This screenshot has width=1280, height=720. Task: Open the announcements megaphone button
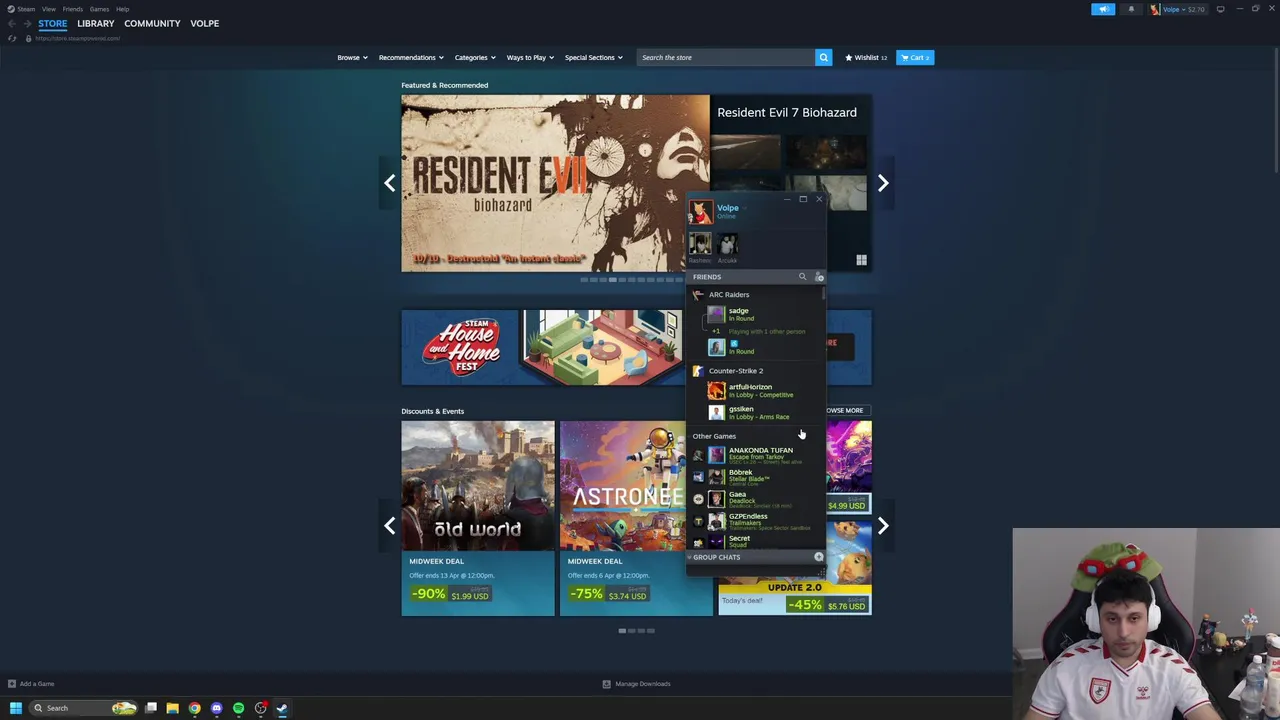click(x=1103, y=9)
